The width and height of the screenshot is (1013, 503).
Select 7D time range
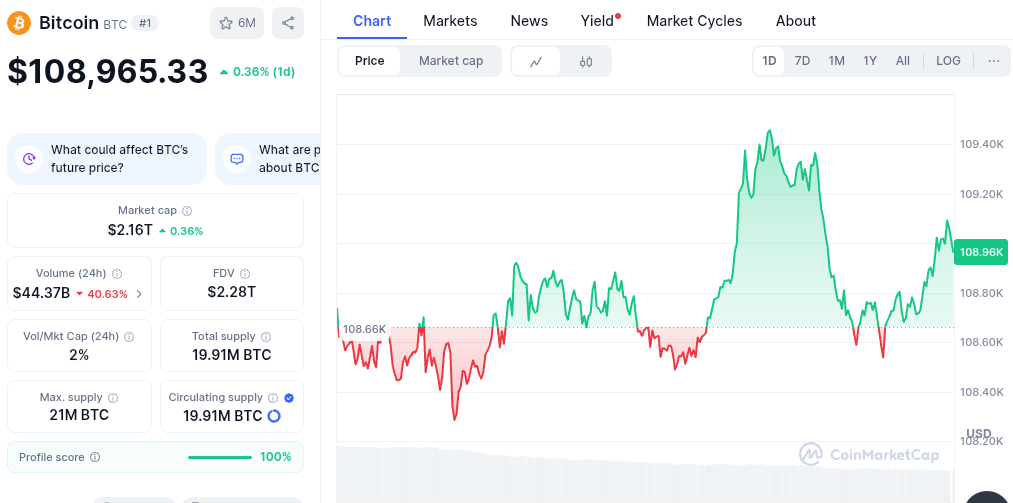[802, 61]
